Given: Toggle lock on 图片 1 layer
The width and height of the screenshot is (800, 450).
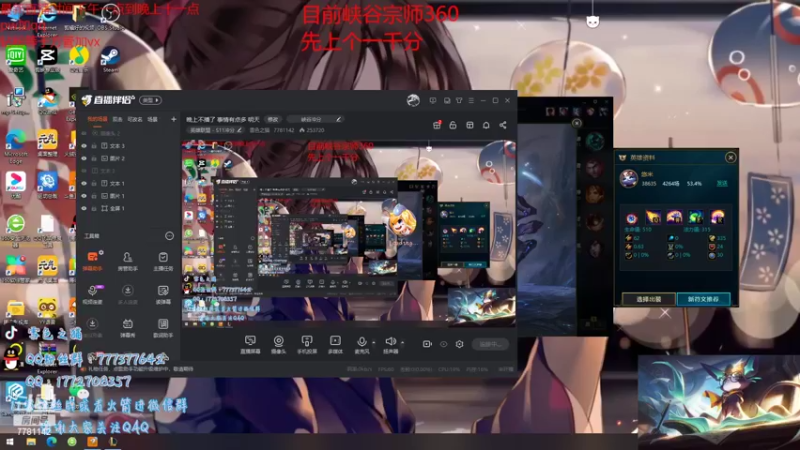Looking at the screenshot, I should point(94,196).
